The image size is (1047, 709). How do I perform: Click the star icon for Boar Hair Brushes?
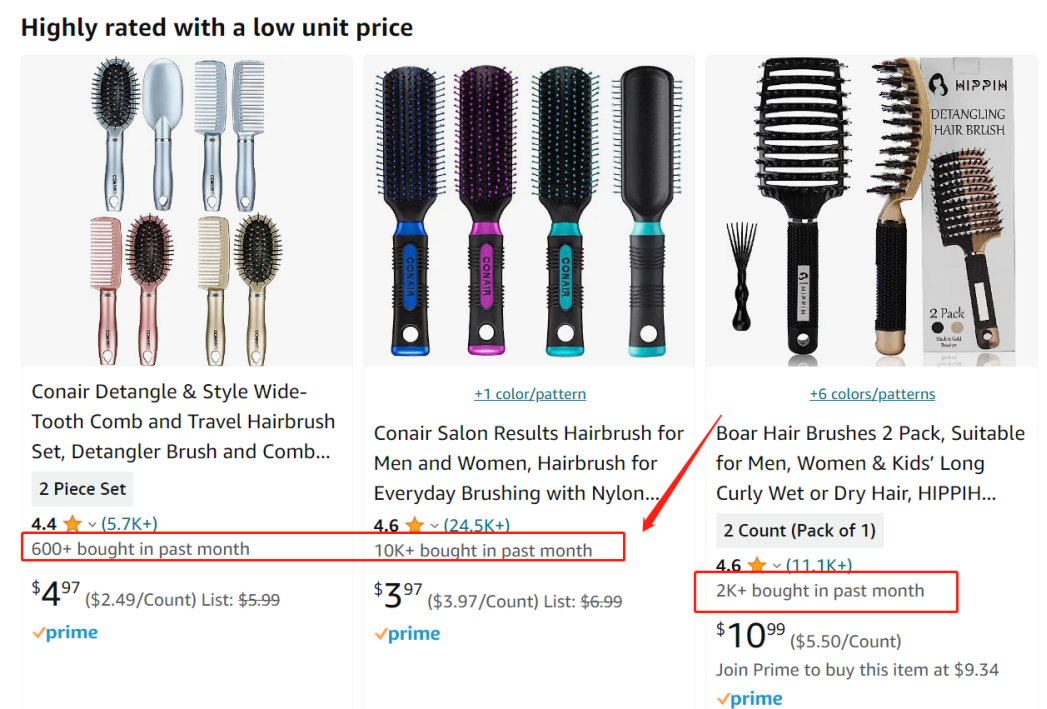click(x=756, y=566)
